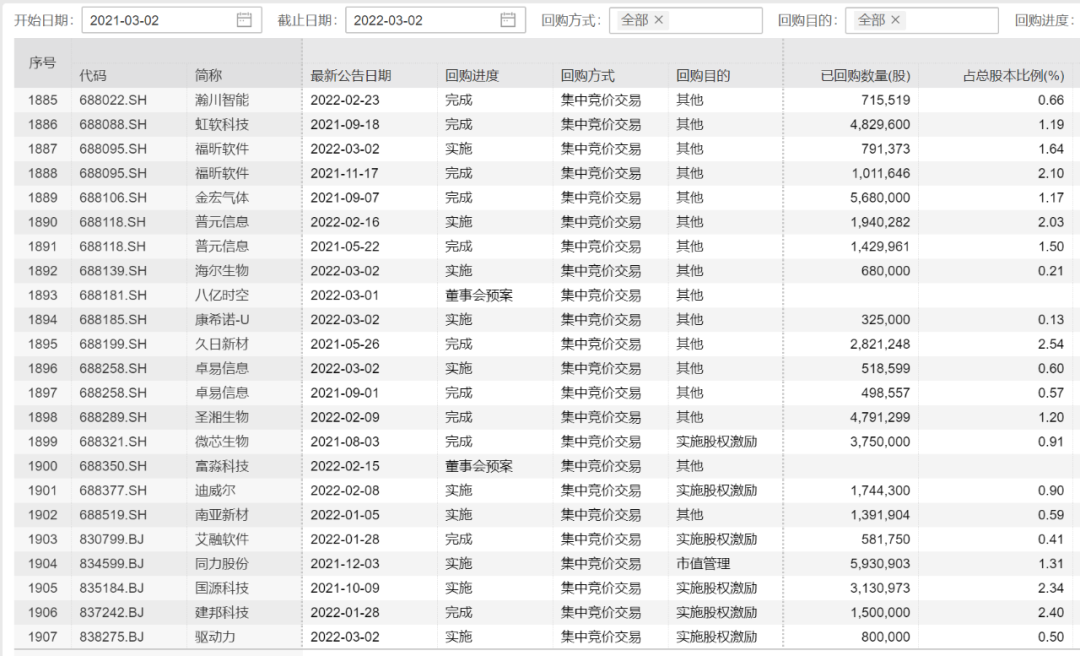Click row number 1900
This screenshot has width=1080, height=656.
coord(43,467)
